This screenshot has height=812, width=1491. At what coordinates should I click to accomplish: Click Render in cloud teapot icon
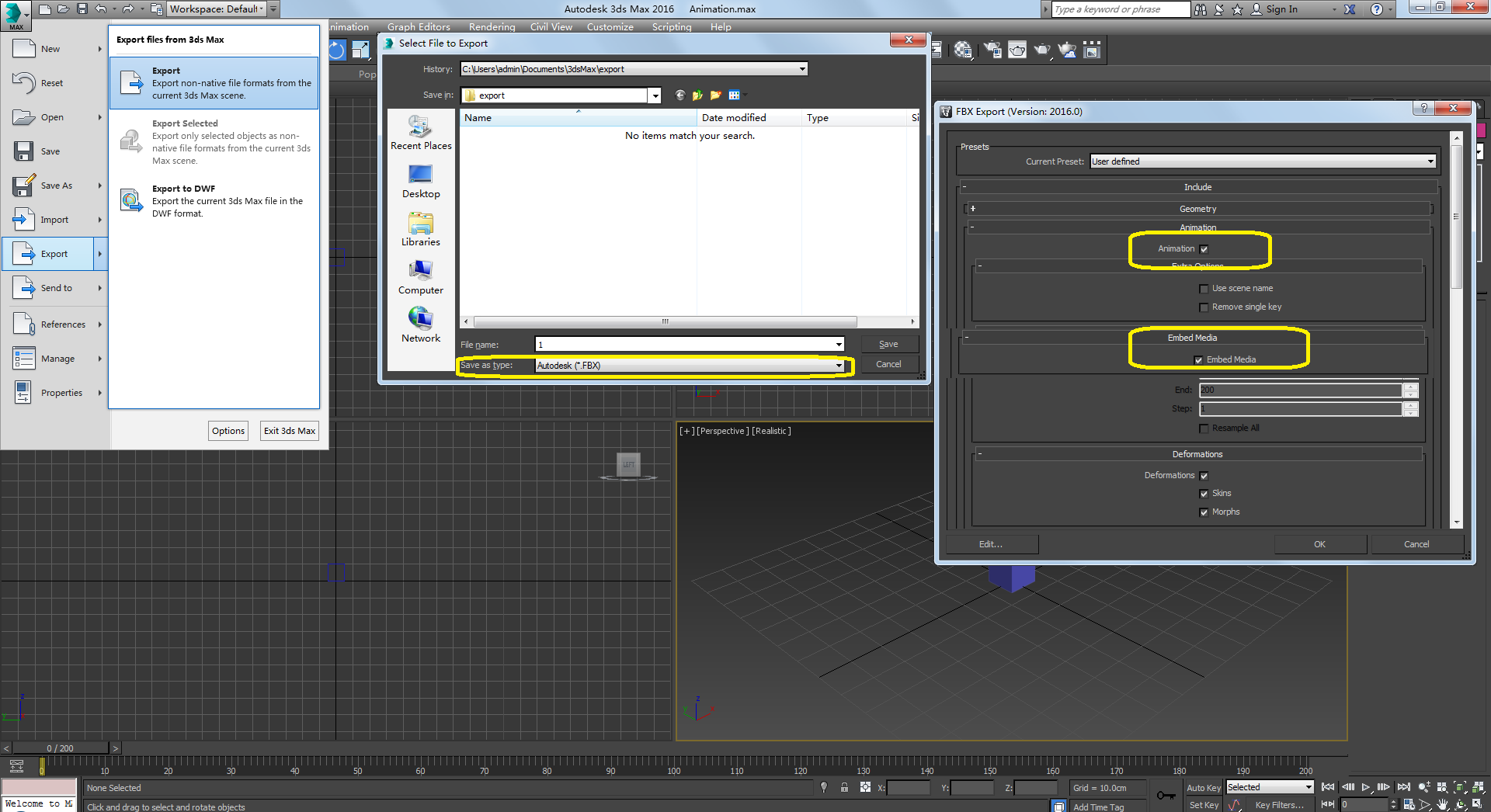pos(1068,50)
